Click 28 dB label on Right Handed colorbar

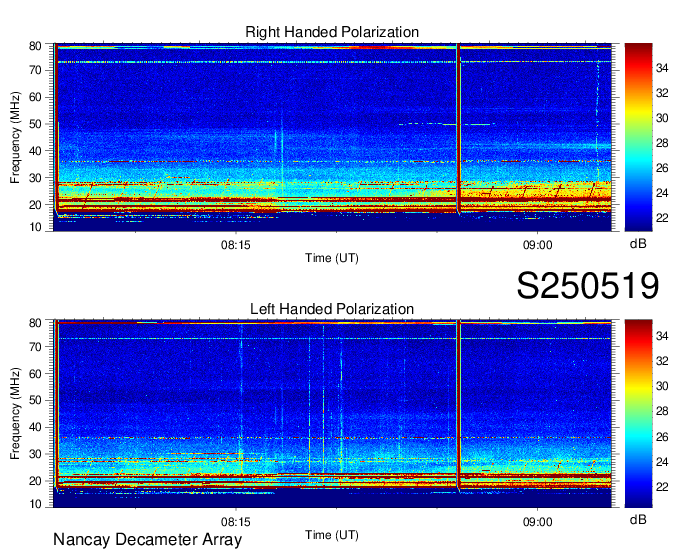pos(662,143)
